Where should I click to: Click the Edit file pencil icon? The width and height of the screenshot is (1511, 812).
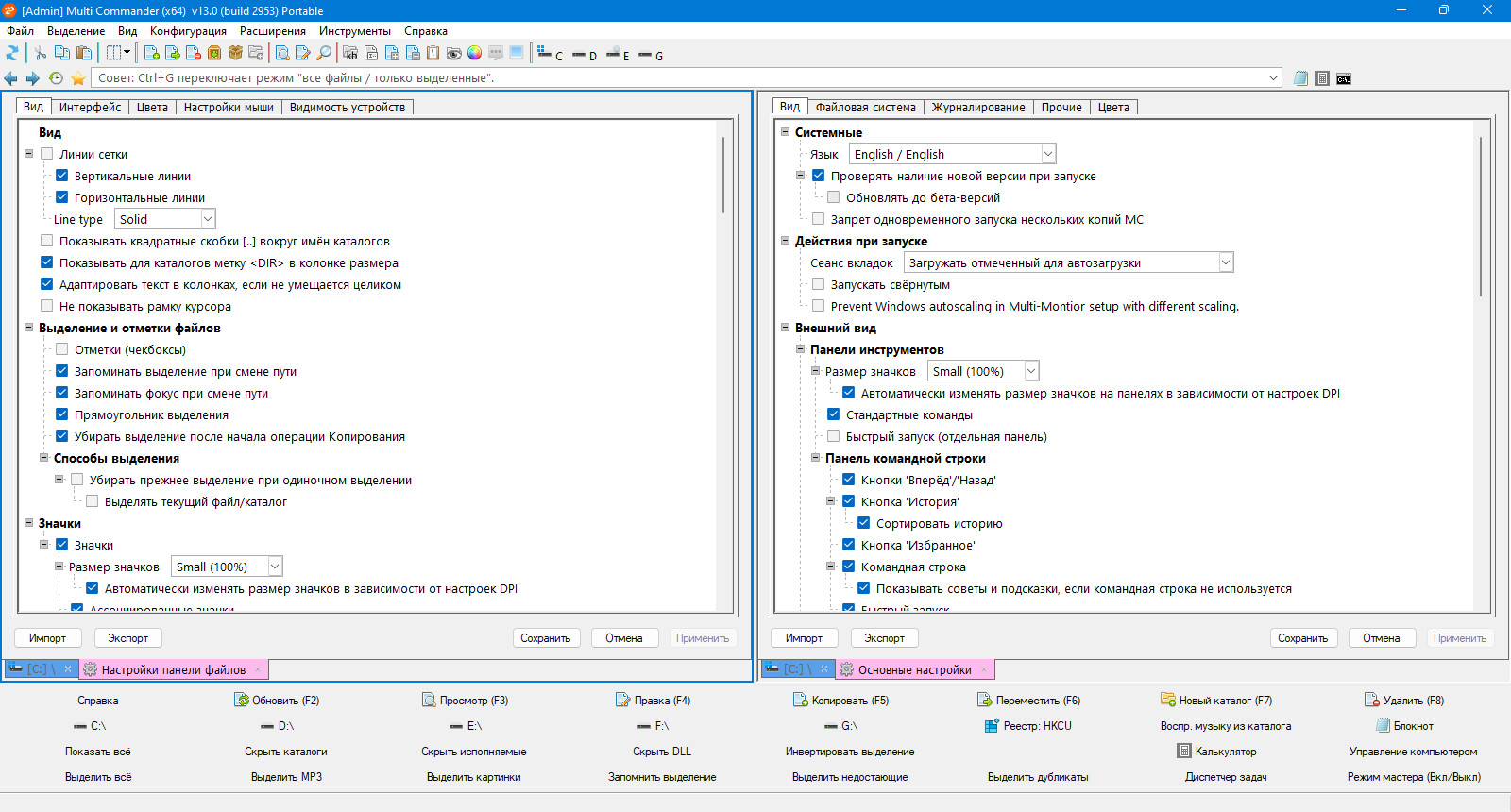tap(302, 53)
